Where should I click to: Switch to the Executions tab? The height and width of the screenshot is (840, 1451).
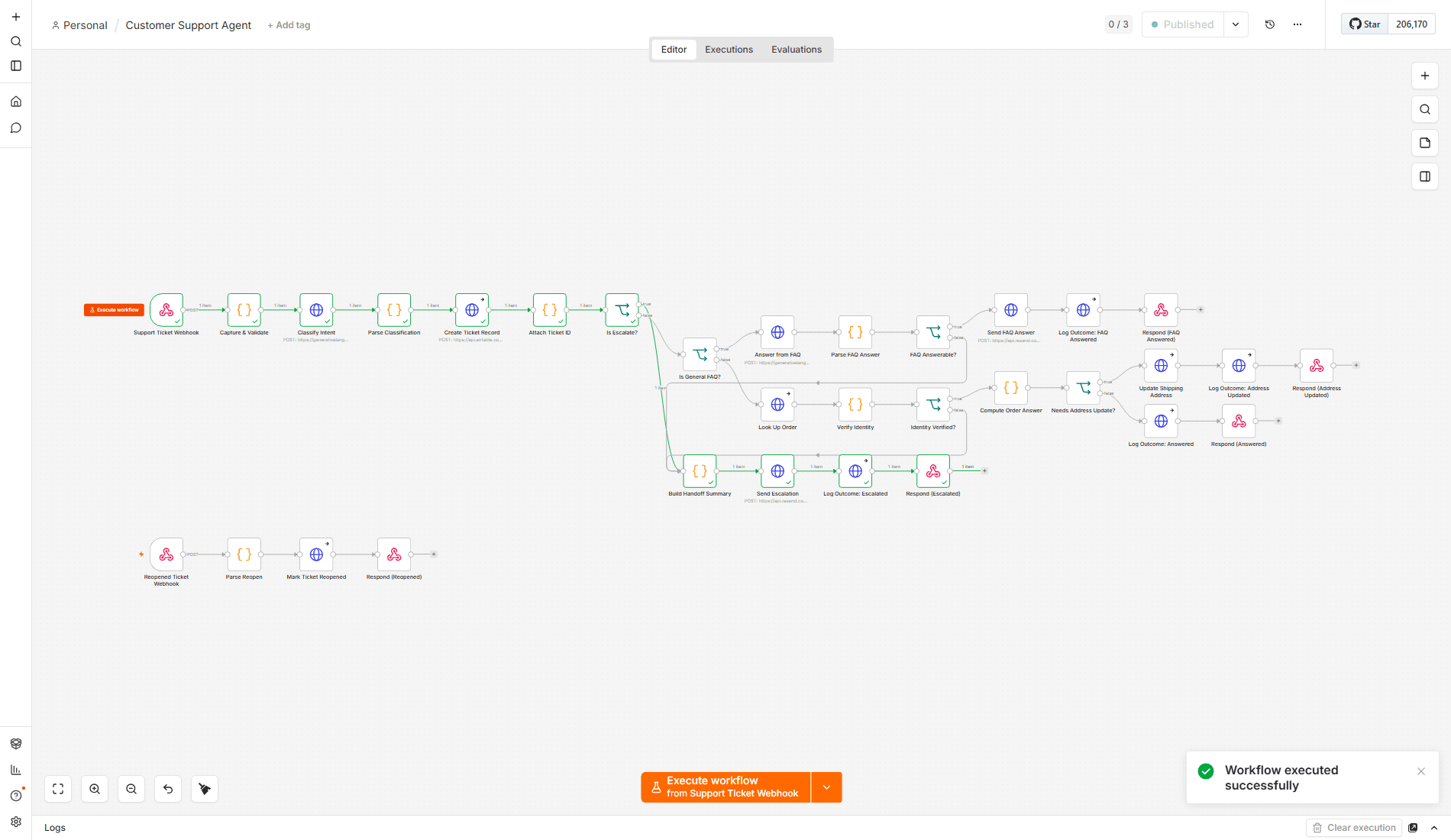click(x=729, y=50)
